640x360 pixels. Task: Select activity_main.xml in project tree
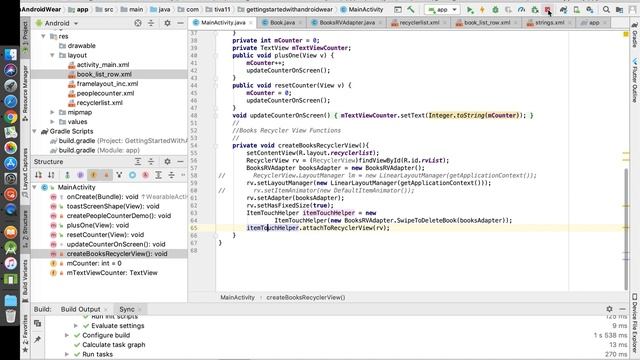pyautogui.click(x=103, y=64)
